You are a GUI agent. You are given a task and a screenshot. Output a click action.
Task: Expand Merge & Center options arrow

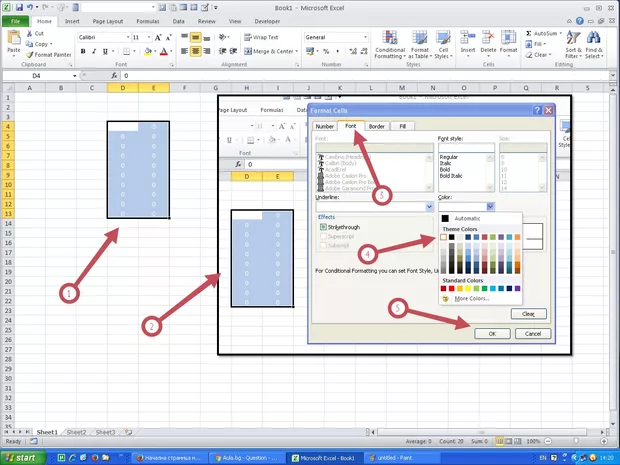coord(297,51)
